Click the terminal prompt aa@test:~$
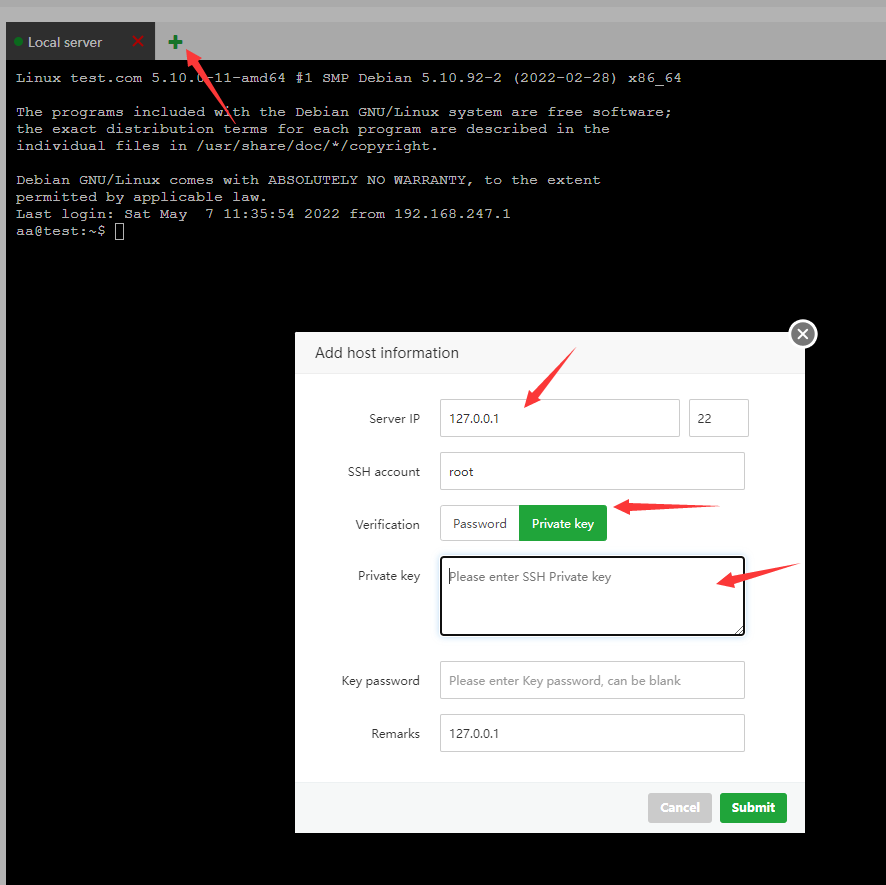This screenshot has height=885, width=886. (x=60, y=231)
